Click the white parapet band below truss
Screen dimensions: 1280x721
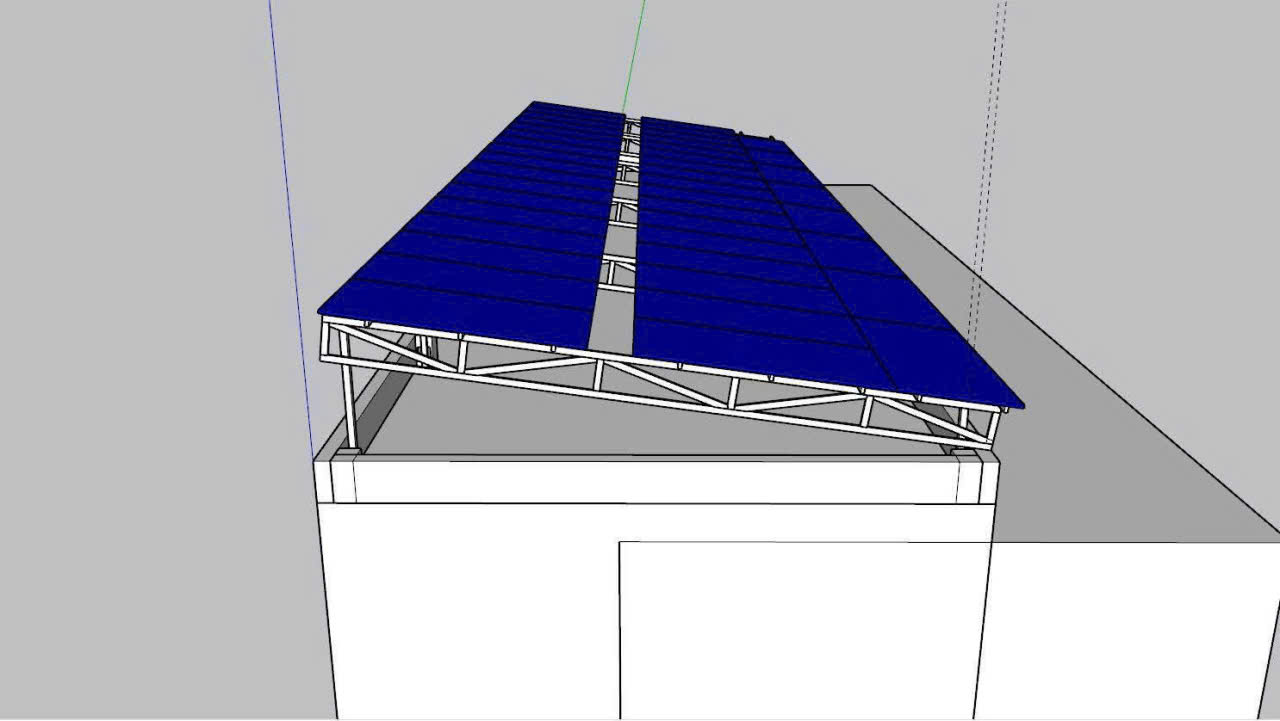tap(650, 480)
